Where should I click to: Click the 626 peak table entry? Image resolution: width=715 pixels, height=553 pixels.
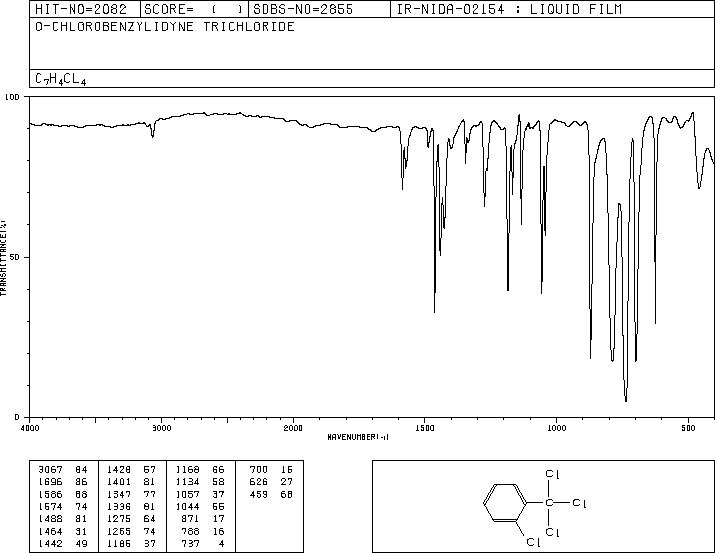pyautogui.click(x=271, y=482)
